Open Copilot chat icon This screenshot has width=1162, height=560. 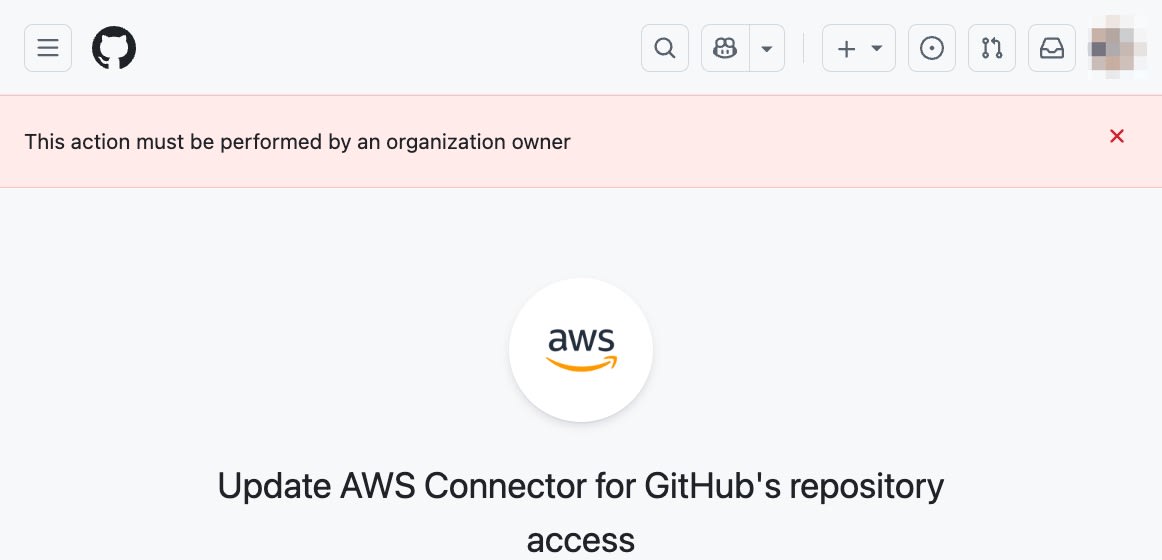(725, 48)
